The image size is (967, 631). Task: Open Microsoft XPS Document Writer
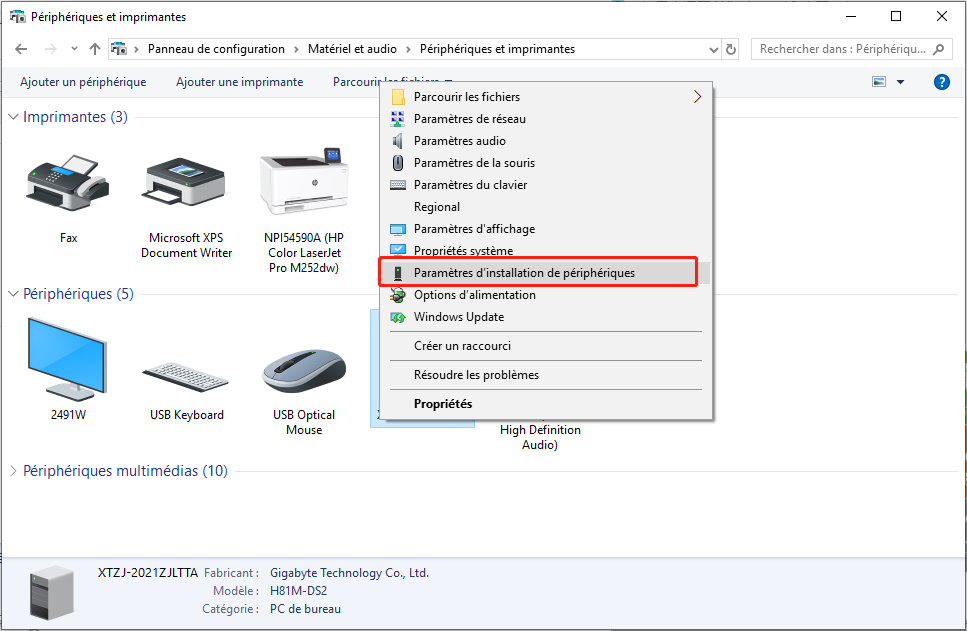pyautogui.click(x=185, y=180)
